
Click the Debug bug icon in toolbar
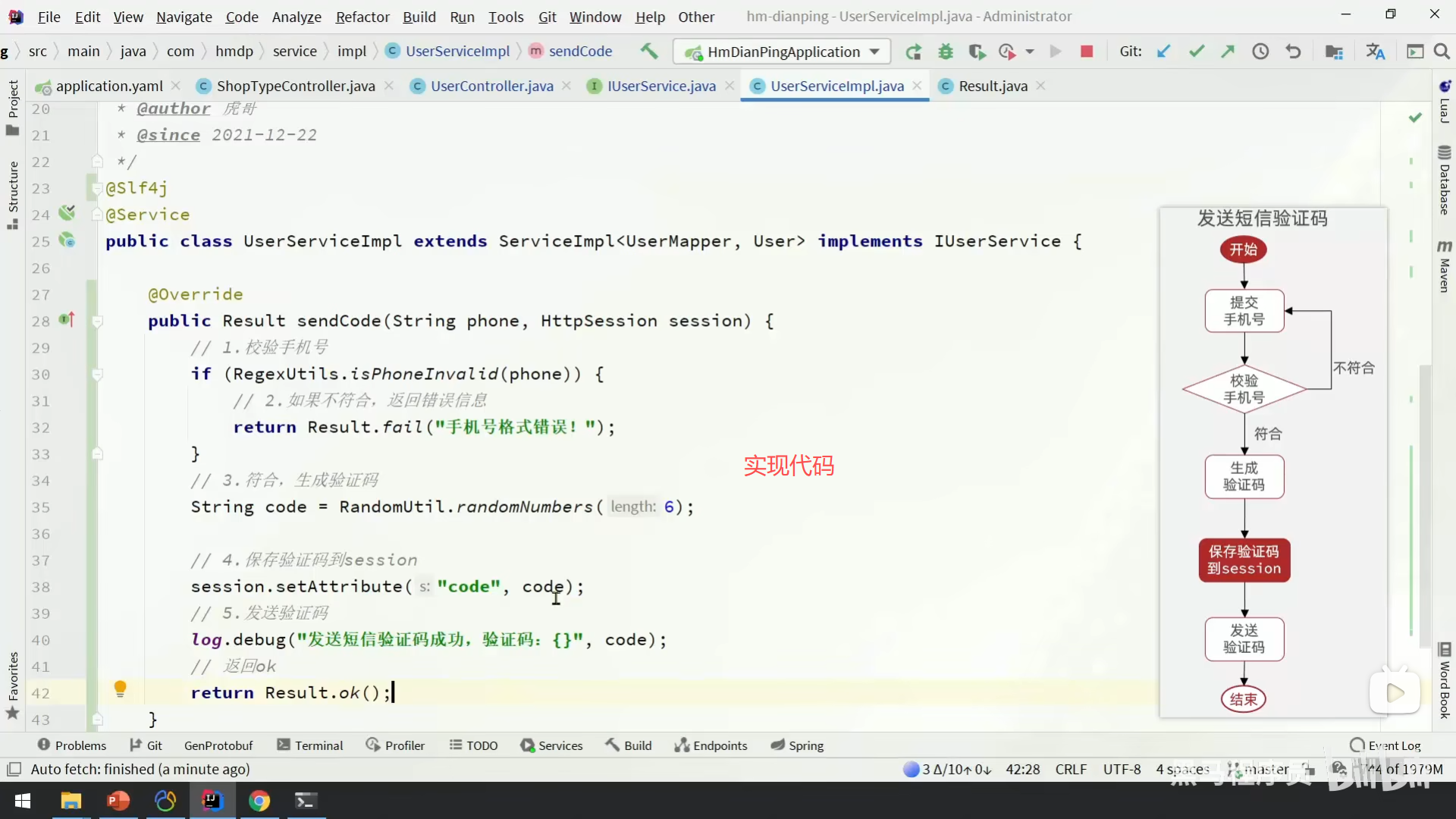point(945,52)
